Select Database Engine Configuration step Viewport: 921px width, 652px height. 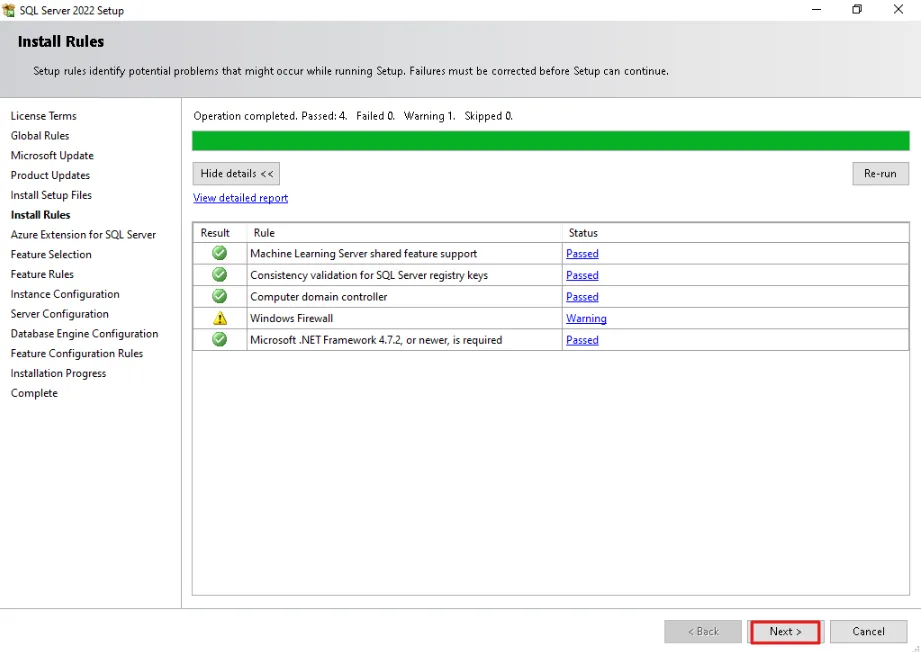(x=85, y=334)
